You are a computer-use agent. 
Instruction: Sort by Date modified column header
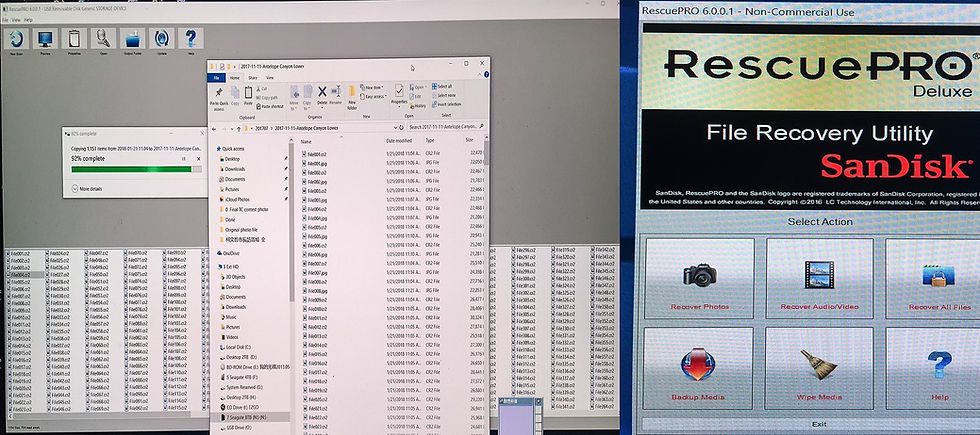(x=400, y=141)
